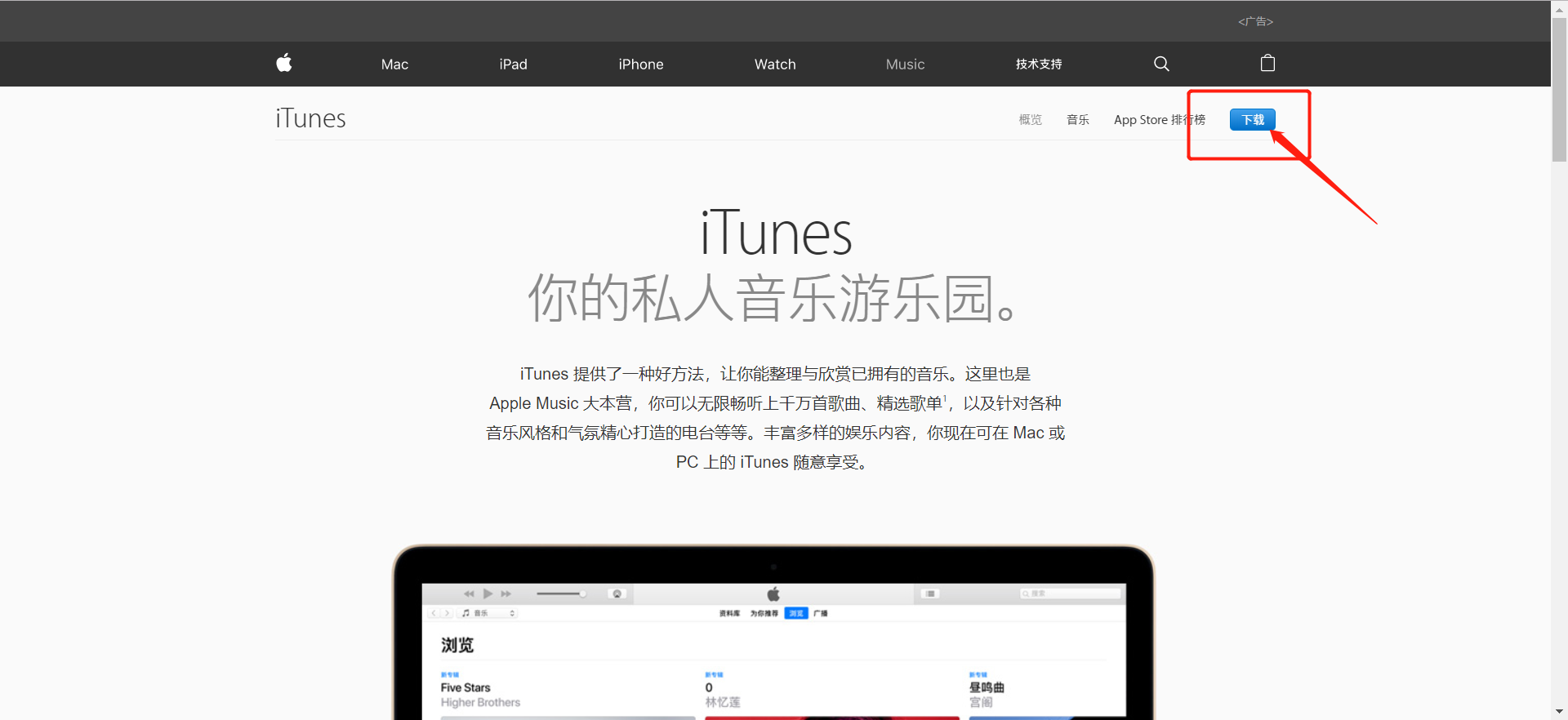
Task: Open 技术支持 in top navigation
Action: point(1039,64)
